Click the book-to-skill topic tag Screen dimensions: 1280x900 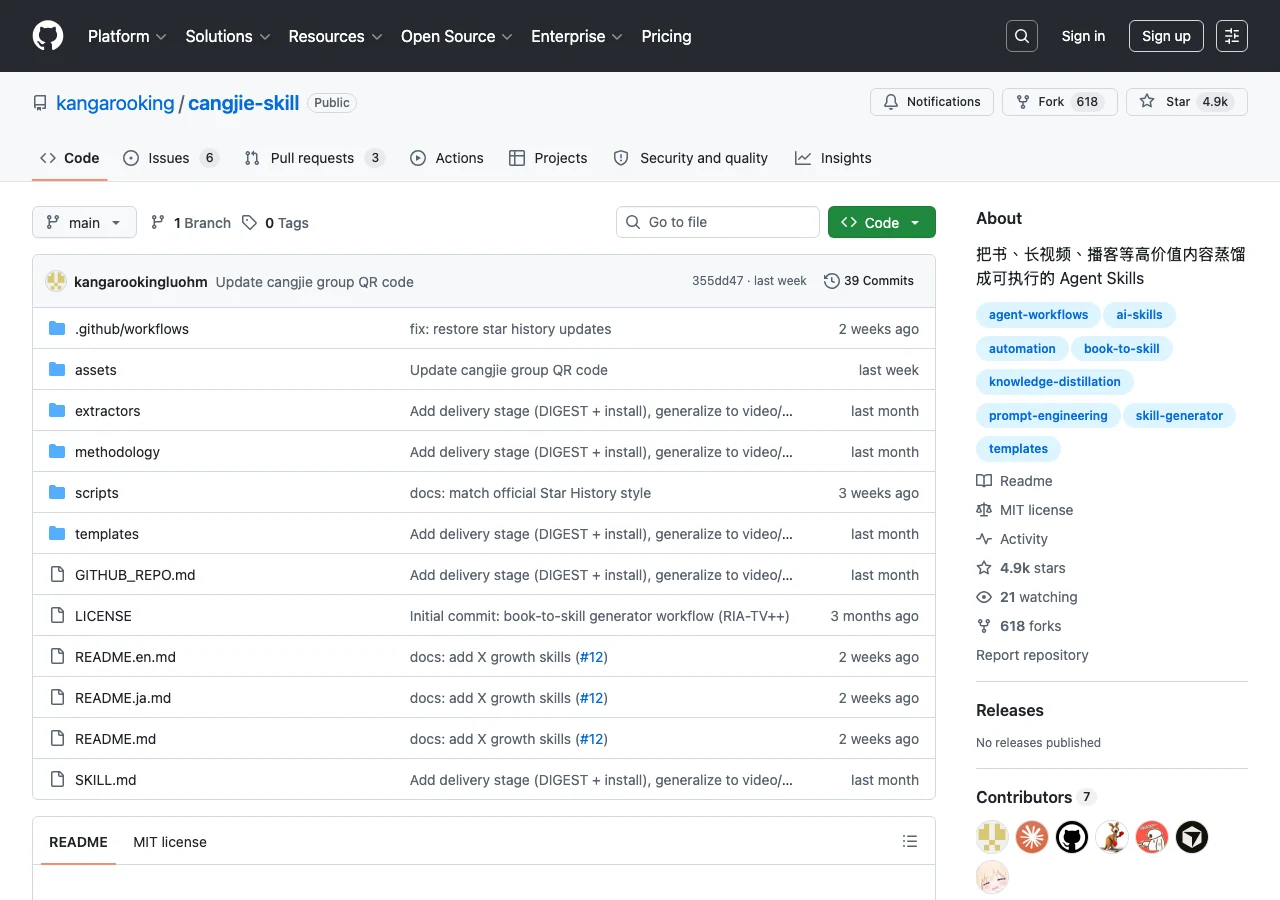(x=1121, y=348)
